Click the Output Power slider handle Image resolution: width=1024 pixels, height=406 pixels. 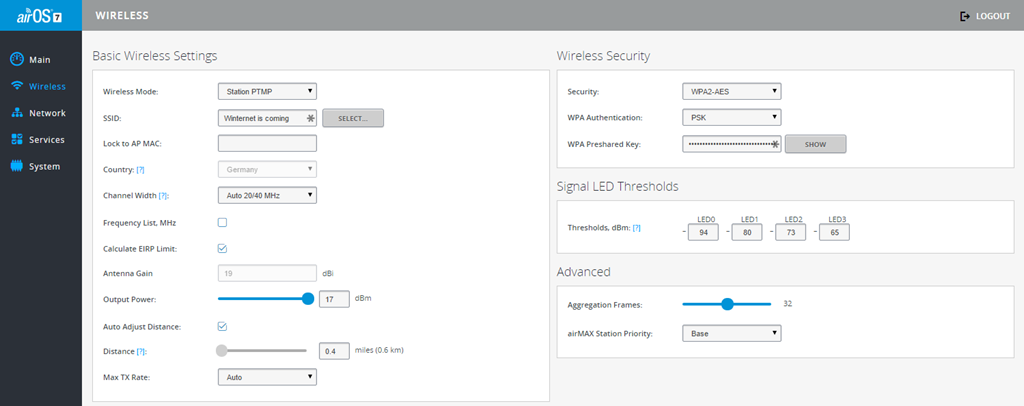pyautogui.click(x=308, y=299)
